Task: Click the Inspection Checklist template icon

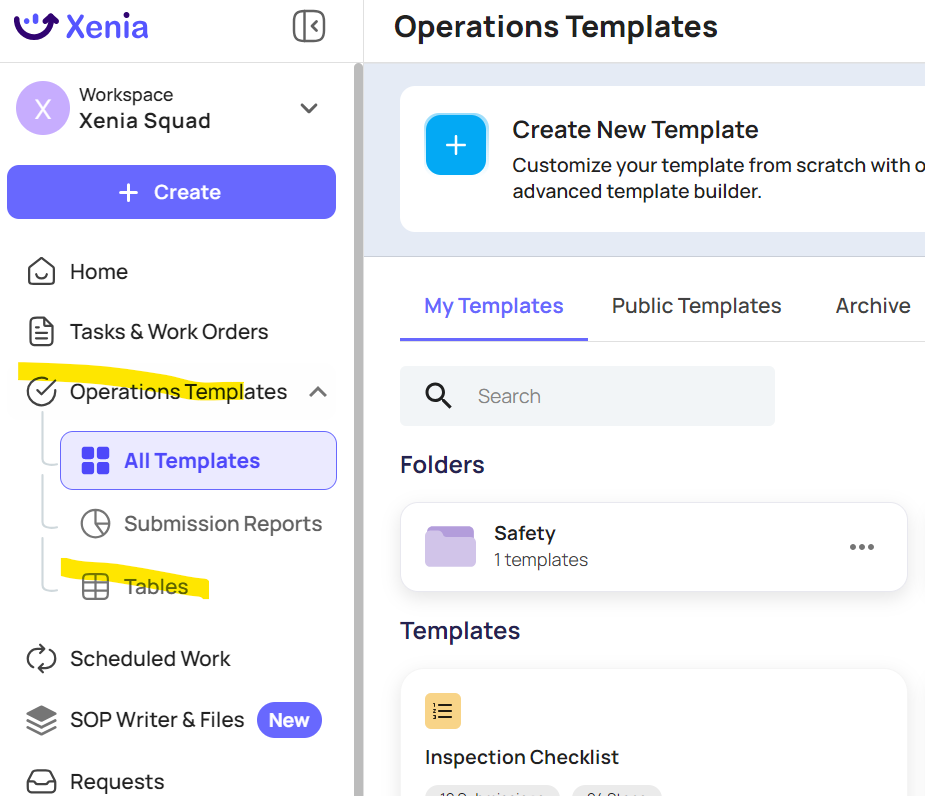Action: click(x=443, y=711)
